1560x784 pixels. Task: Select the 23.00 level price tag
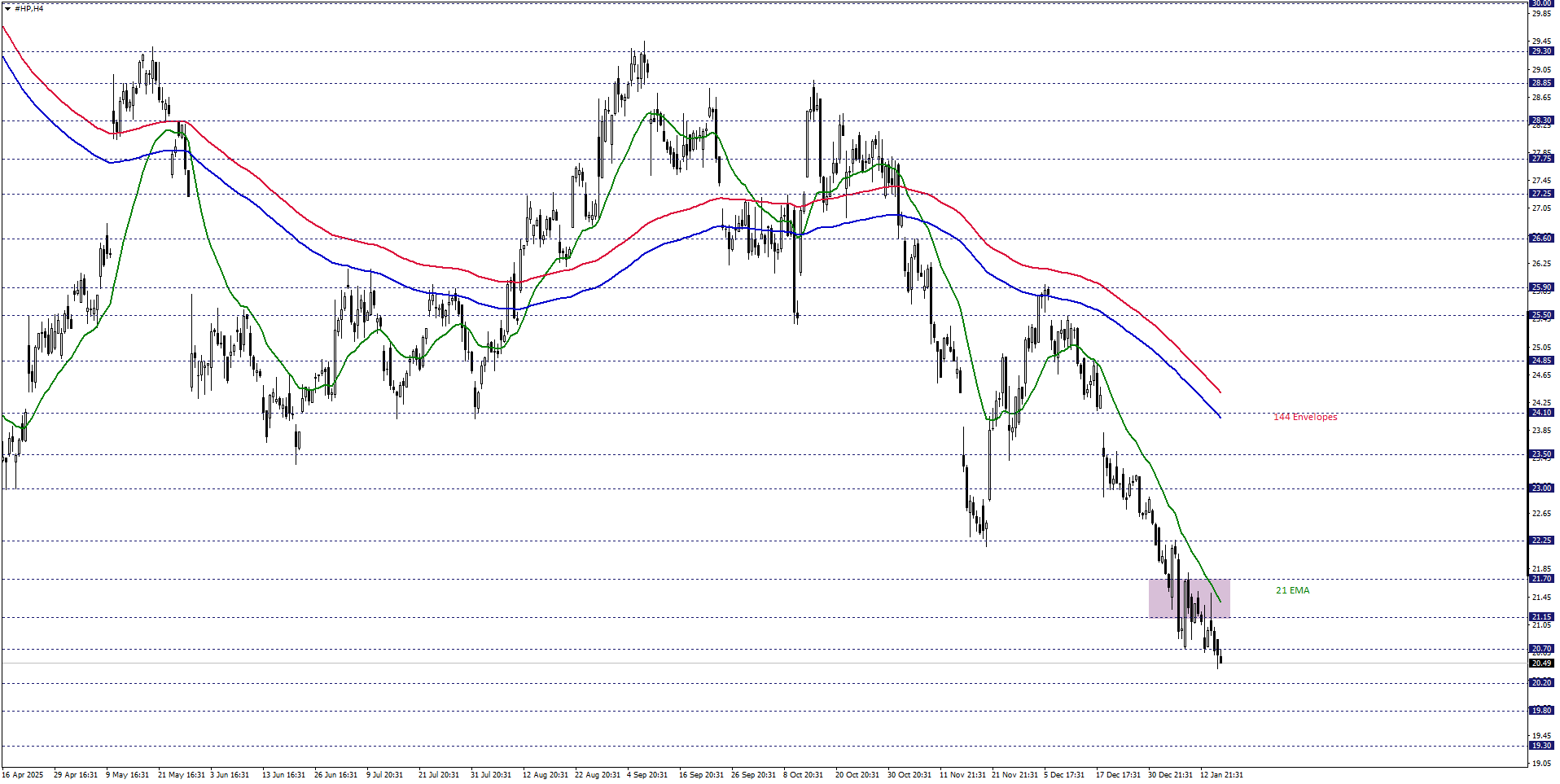click(x=1540, y=488)
